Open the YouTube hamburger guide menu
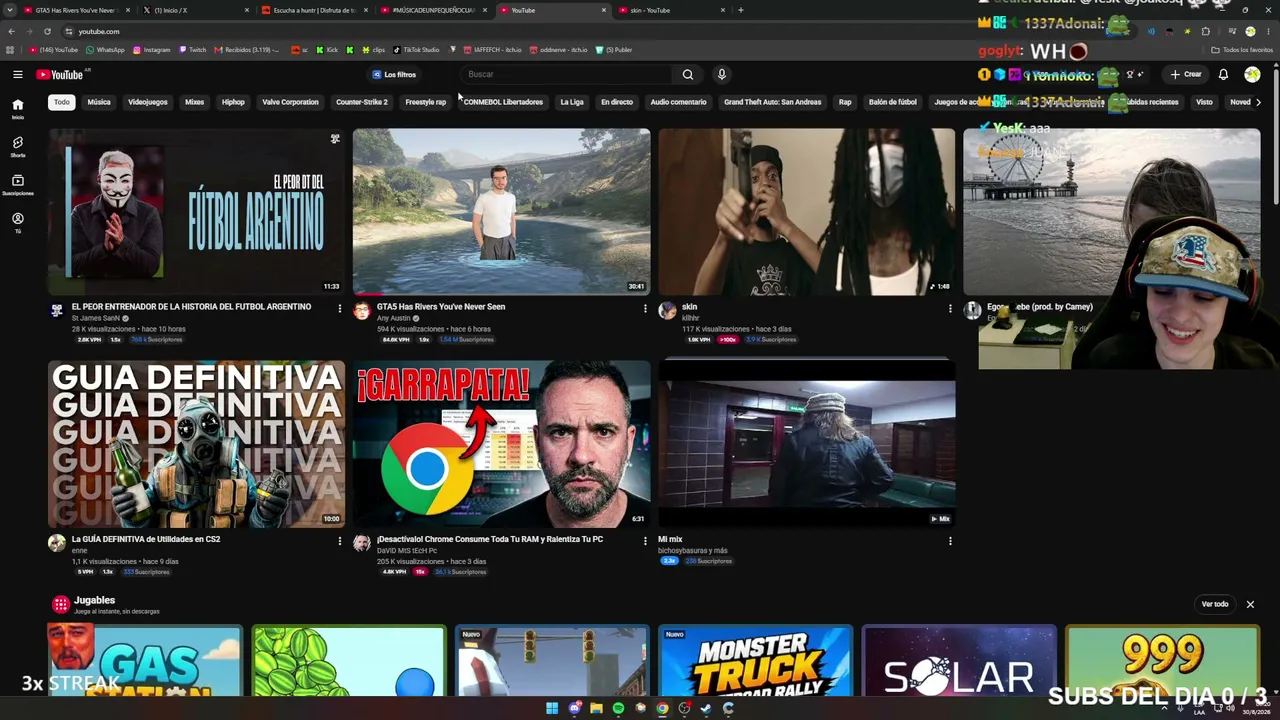Image resolution: width=1280 pixels, height=720 pixels. (18, 74)
